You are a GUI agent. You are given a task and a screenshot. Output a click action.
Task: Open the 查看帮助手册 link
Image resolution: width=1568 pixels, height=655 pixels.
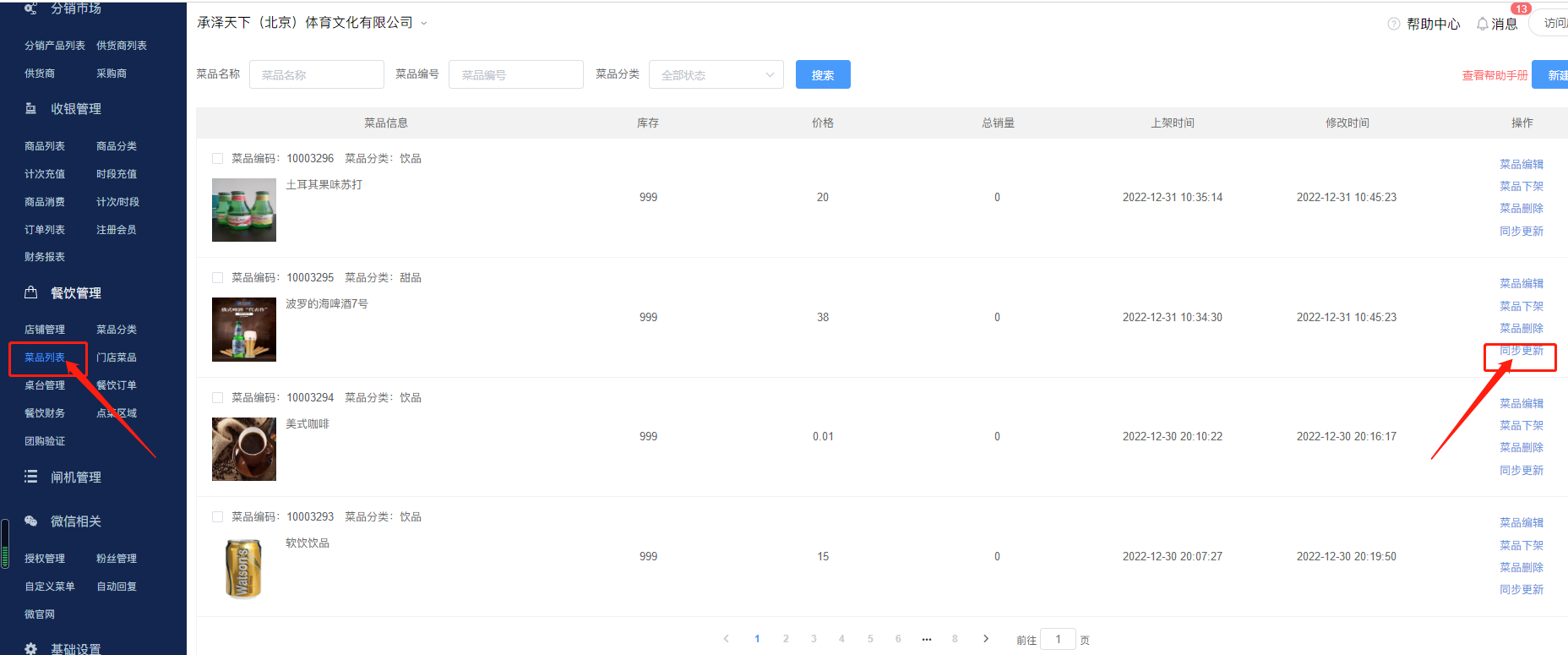click(1494, 75)
